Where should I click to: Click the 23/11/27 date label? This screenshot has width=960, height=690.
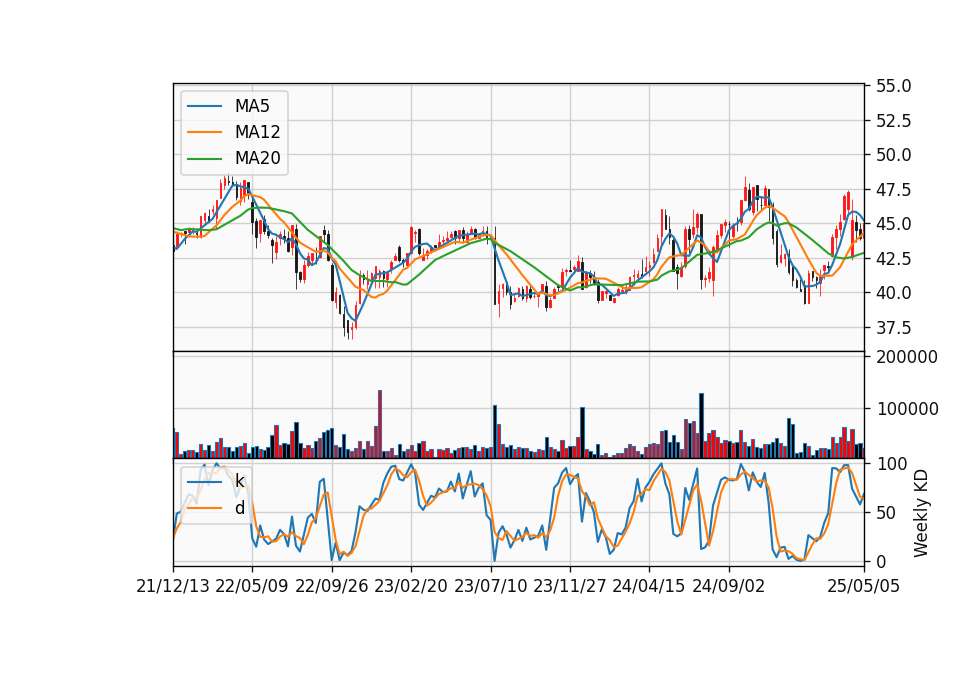click(570, 586)
